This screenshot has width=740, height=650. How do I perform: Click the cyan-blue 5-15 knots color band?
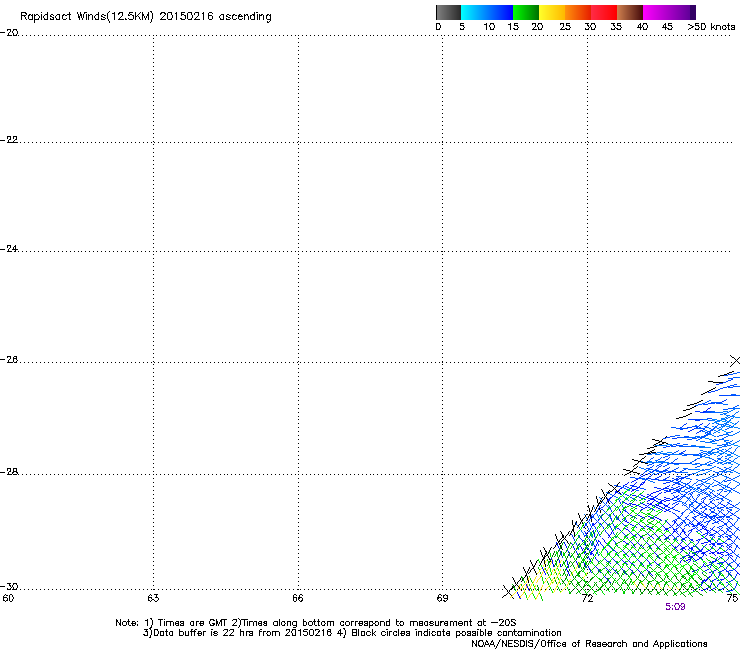[x=487, y=12]
